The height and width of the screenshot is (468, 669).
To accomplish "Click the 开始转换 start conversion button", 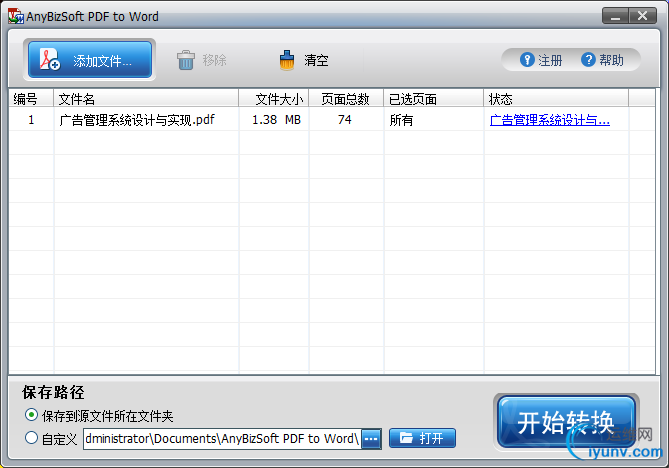I will tap(566, 422).
